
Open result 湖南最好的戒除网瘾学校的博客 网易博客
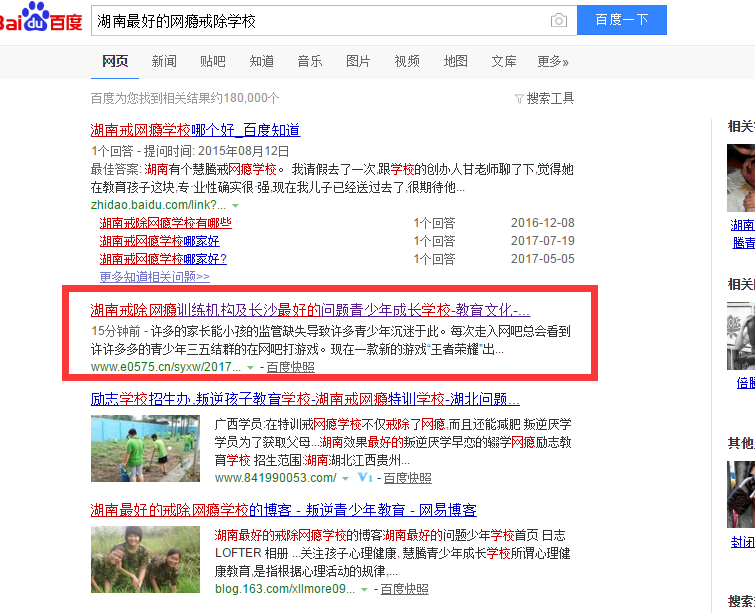(284, 510)
